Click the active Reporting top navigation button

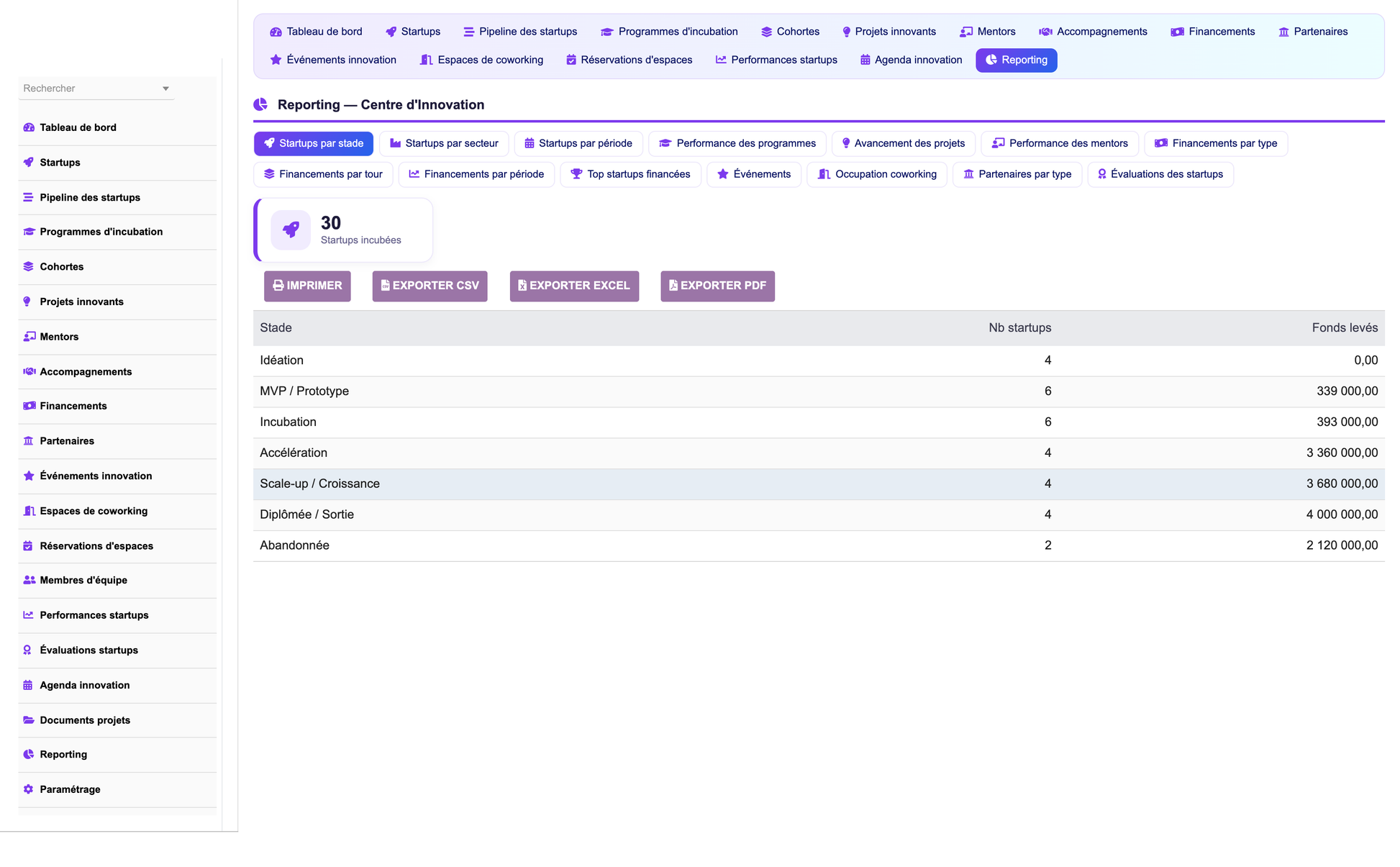(1016, 60)
